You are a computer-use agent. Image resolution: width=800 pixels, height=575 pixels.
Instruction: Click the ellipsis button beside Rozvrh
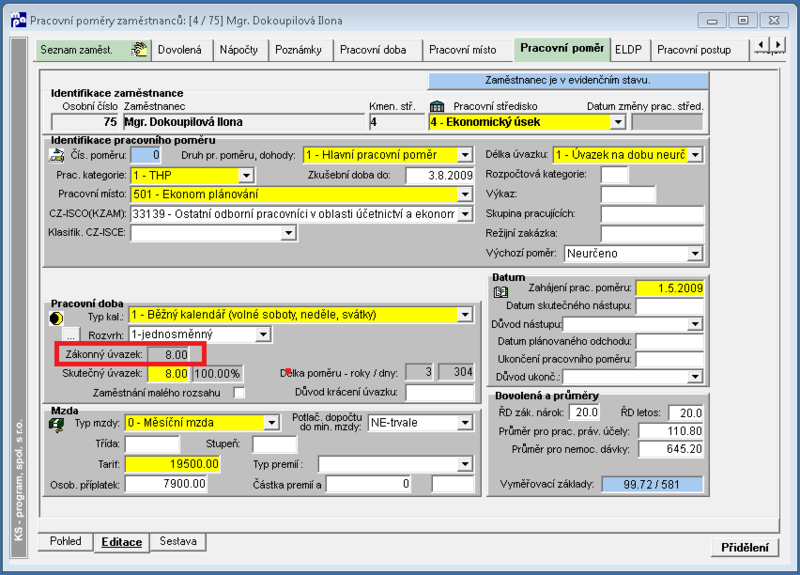coord(70,335)
